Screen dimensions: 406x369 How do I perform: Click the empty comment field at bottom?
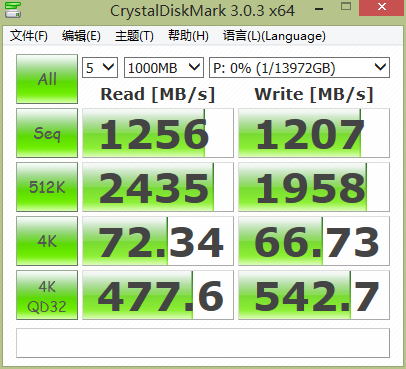[x=203, y=343]
